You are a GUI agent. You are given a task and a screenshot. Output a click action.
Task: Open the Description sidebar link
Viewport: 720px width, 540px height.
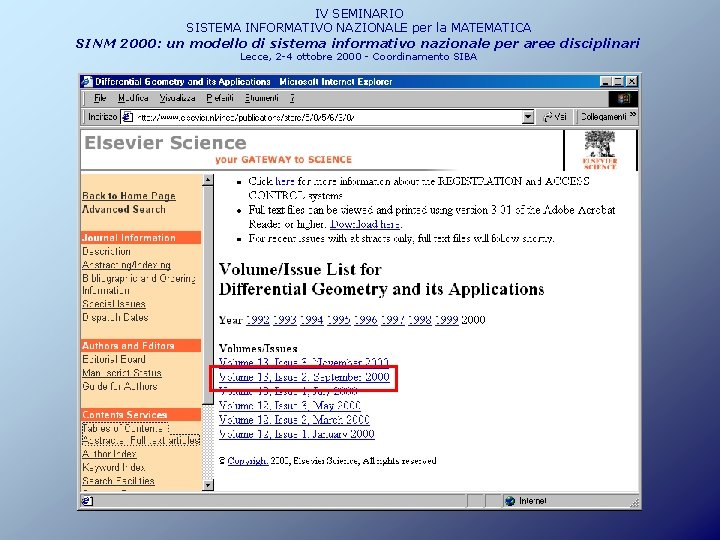click(x=106, y=252)
